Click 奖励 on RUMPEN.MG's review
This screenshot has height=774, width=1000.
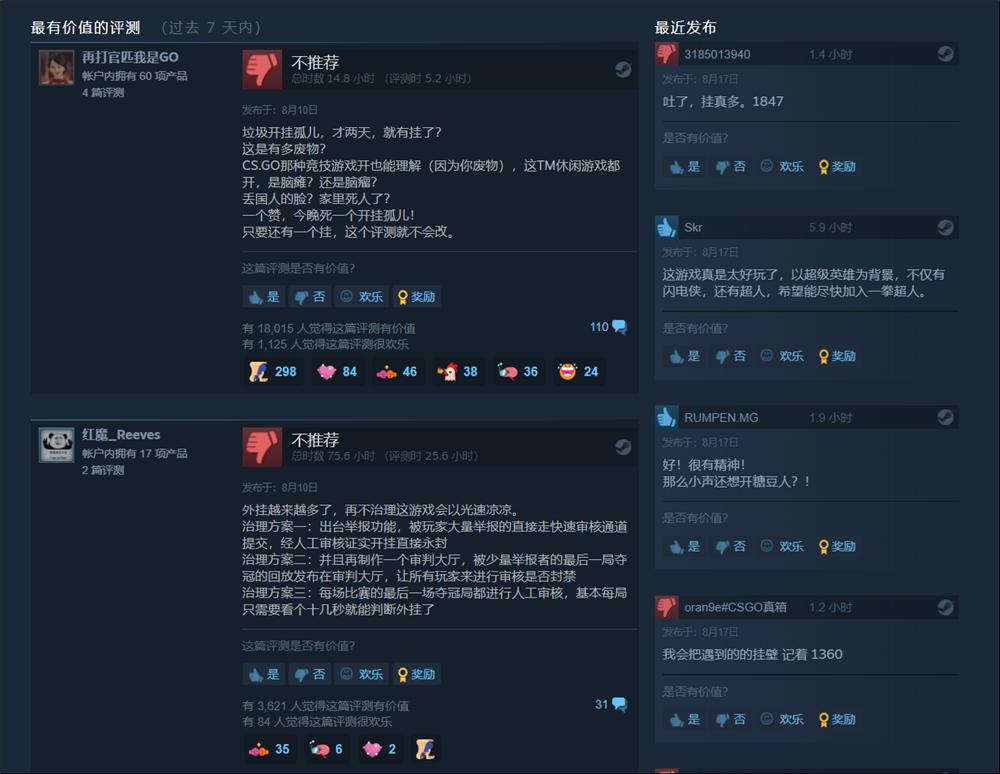(837, 546)
